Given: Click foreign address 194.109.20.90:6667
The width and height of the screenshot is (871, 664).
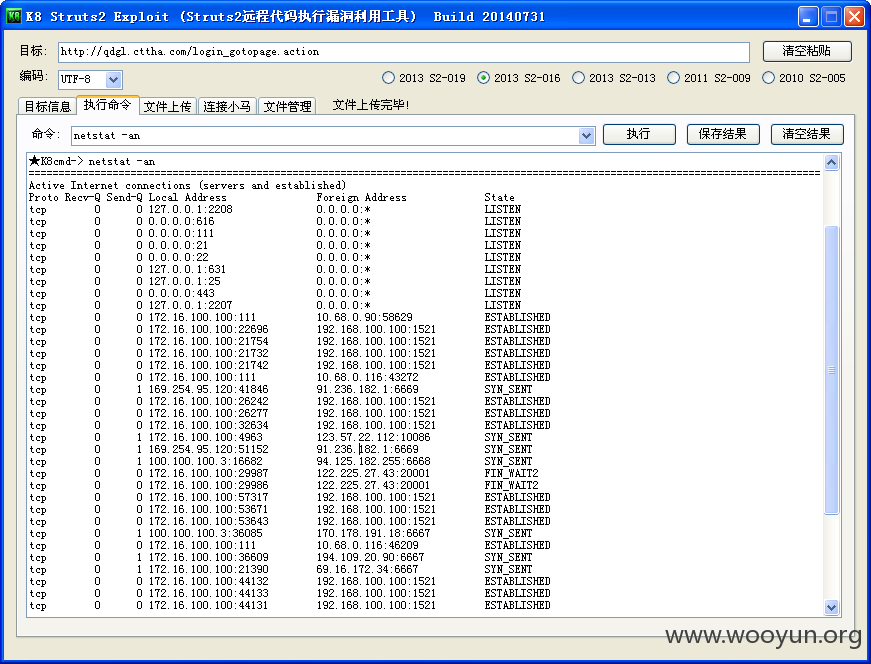Looking at the screenshot, I should coord(370,557).
